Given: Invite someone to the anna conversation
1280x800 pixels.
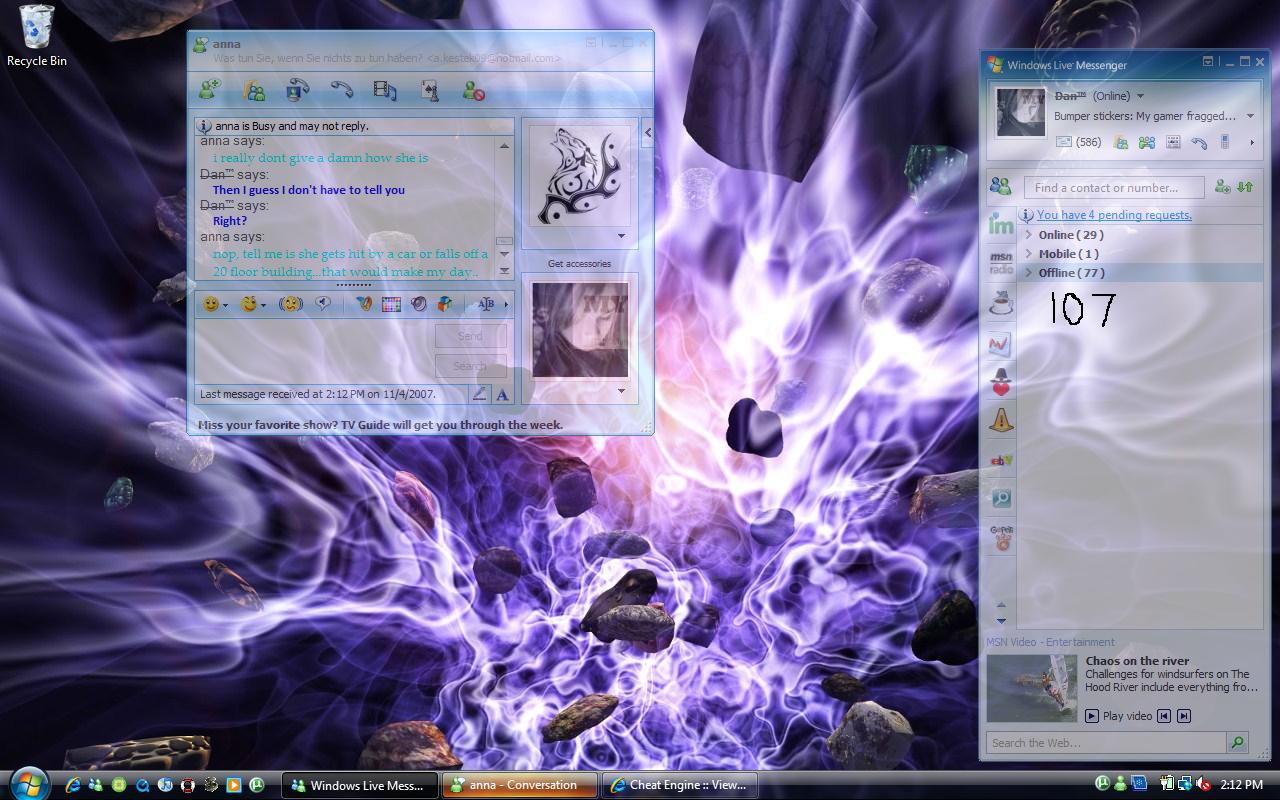Looking at the screenshot, I should [210, 90].
